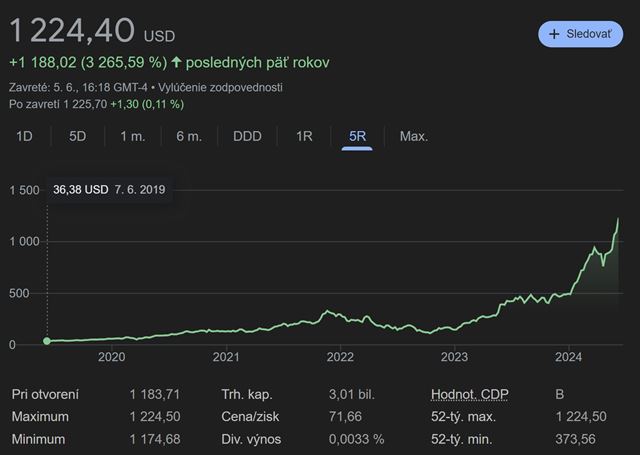
Task: Click the 2021 x-axis label
Action: 226,357
